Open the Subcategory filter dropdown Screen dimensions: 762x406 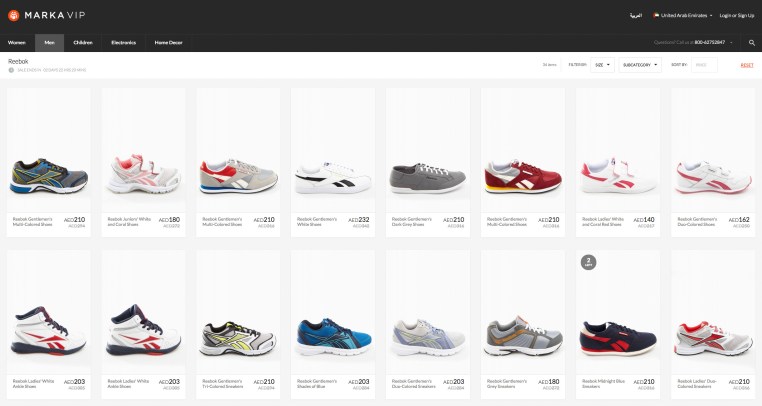[x=640, y=65]
